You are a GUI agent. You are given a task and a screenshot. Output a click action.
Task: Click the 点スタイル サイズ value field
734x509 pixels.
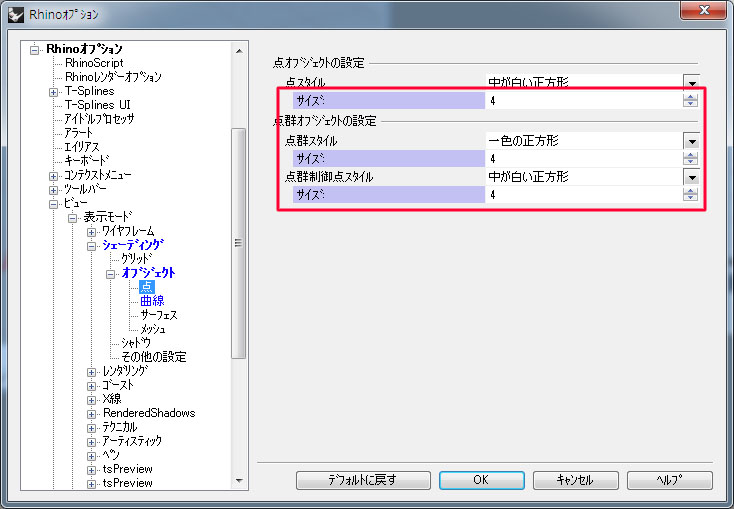(x=584, y=101)
